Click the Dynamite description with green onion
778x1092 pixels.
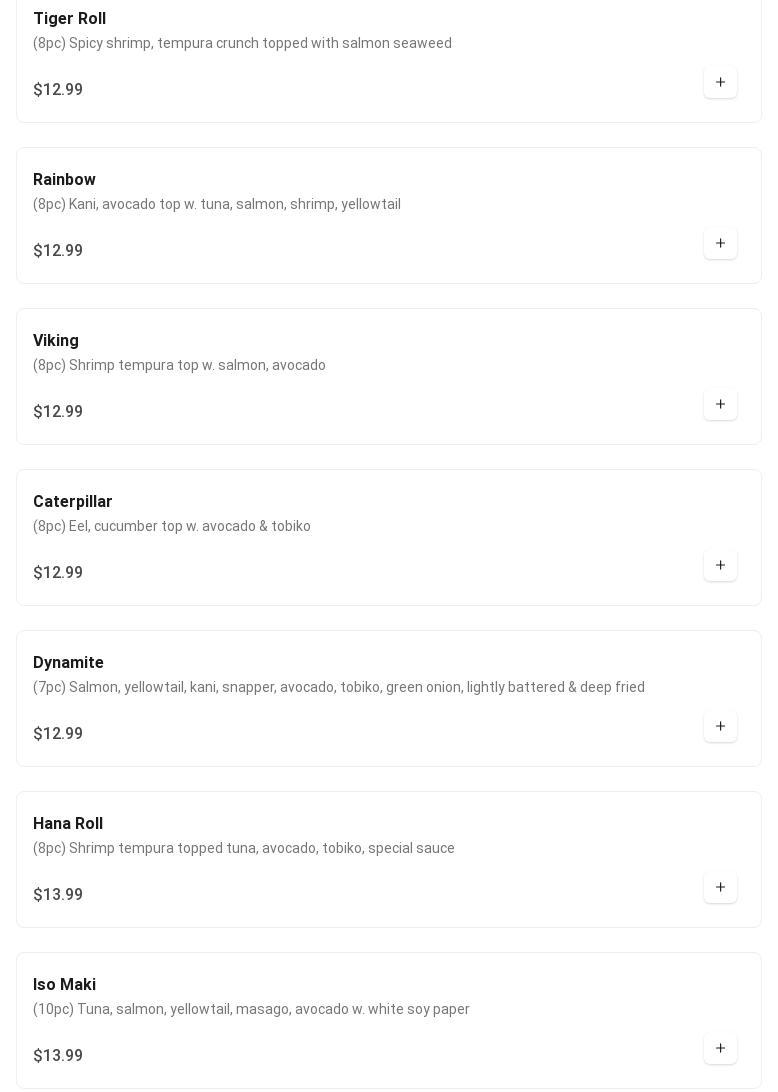[339, 687]
